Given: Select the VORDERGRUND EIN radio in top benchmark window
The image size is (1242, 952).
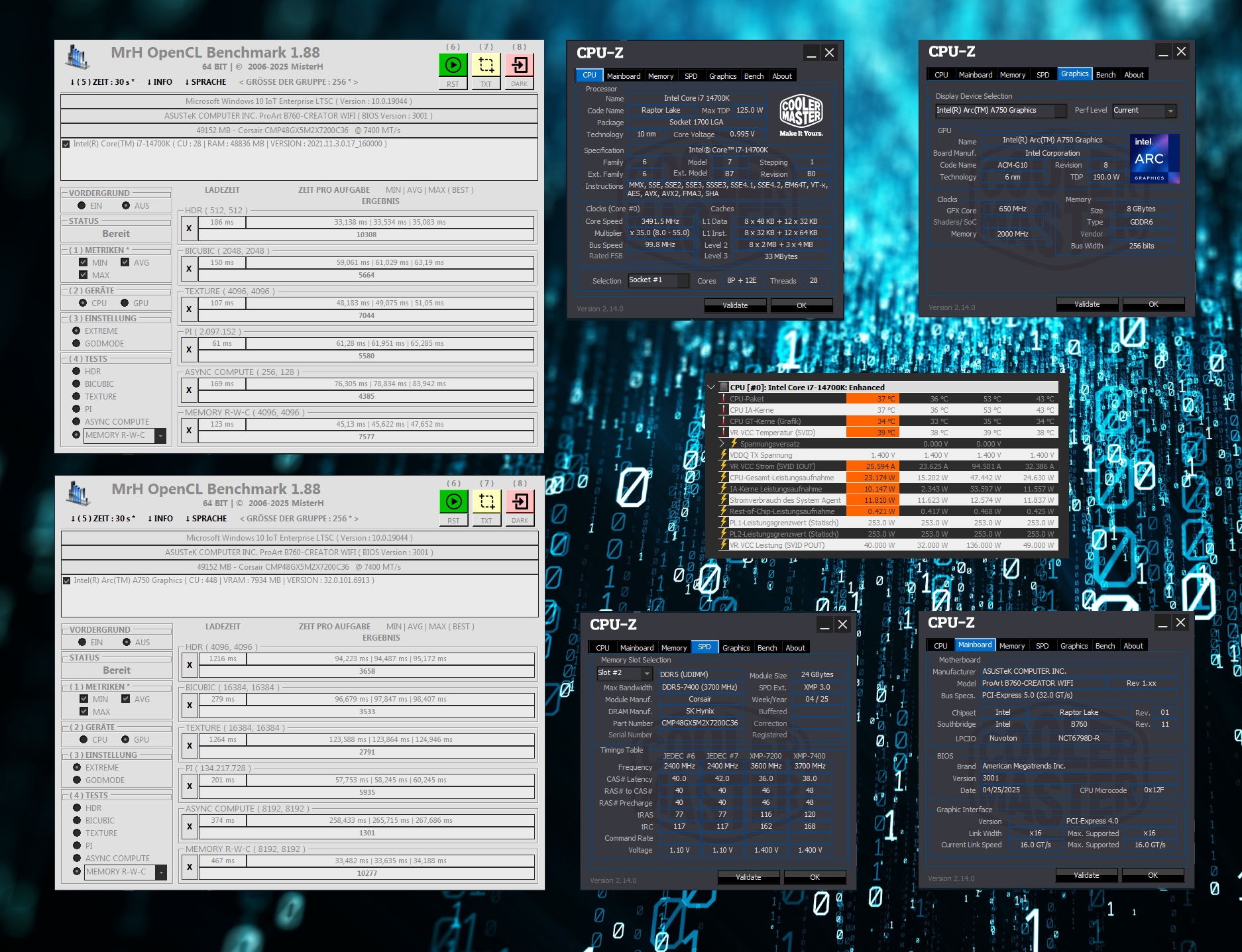Looking at the screenshot, I should 82,206.
